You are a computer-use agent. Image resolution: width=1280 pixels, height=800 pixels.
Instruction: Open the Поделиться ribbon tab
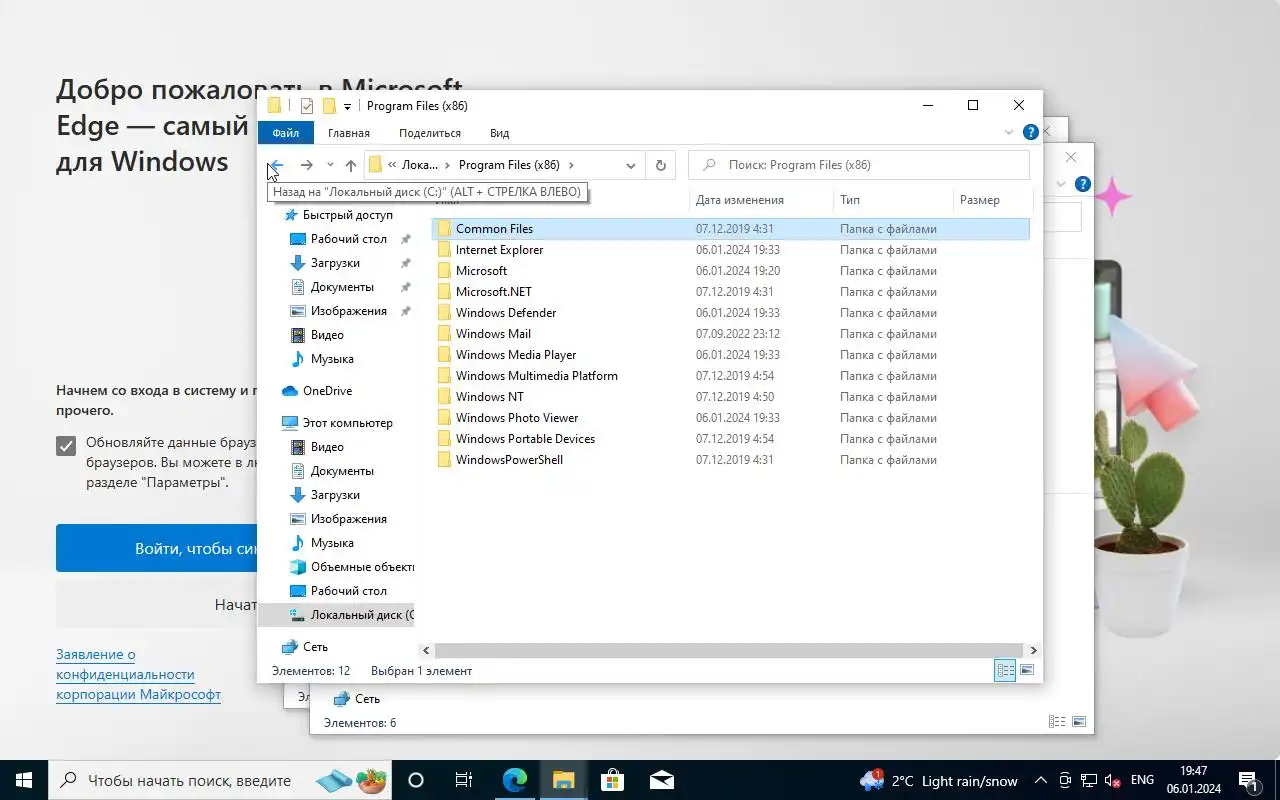coord(430,133)
